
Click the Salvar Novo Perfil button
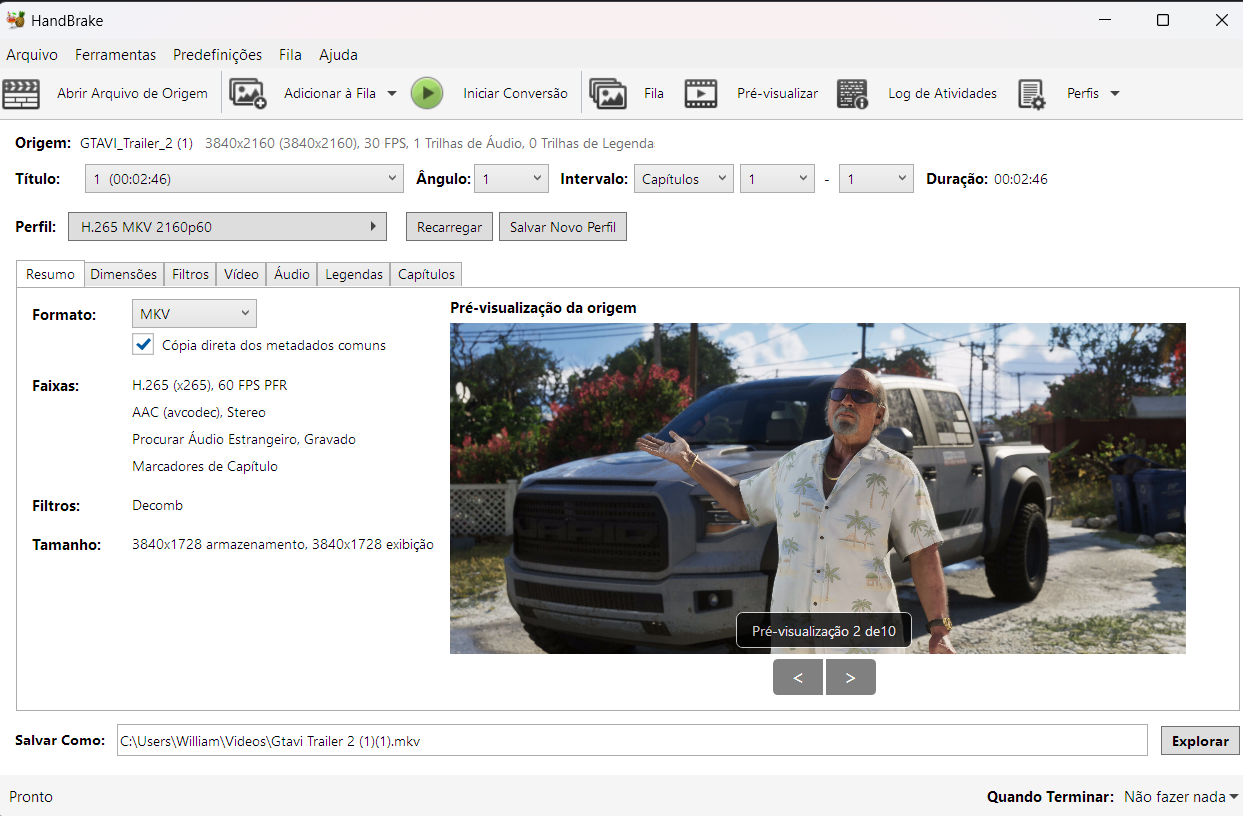click(x=563, y=227)
